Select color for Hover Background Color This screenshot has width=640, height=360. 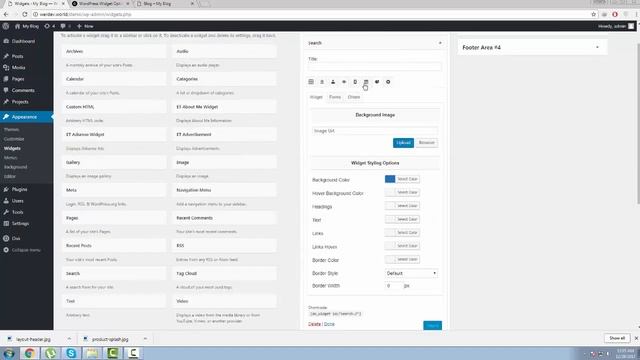click(x=402, y=193)
